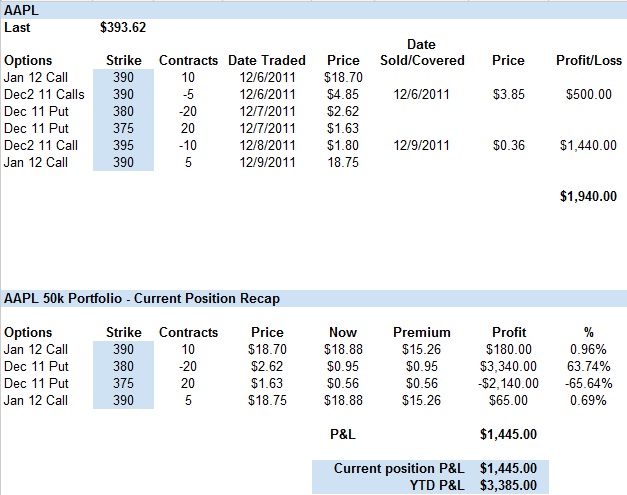The image size is (627, 495).
Task: Click the Profit/Loss column header
Action: tap(588, 60)
